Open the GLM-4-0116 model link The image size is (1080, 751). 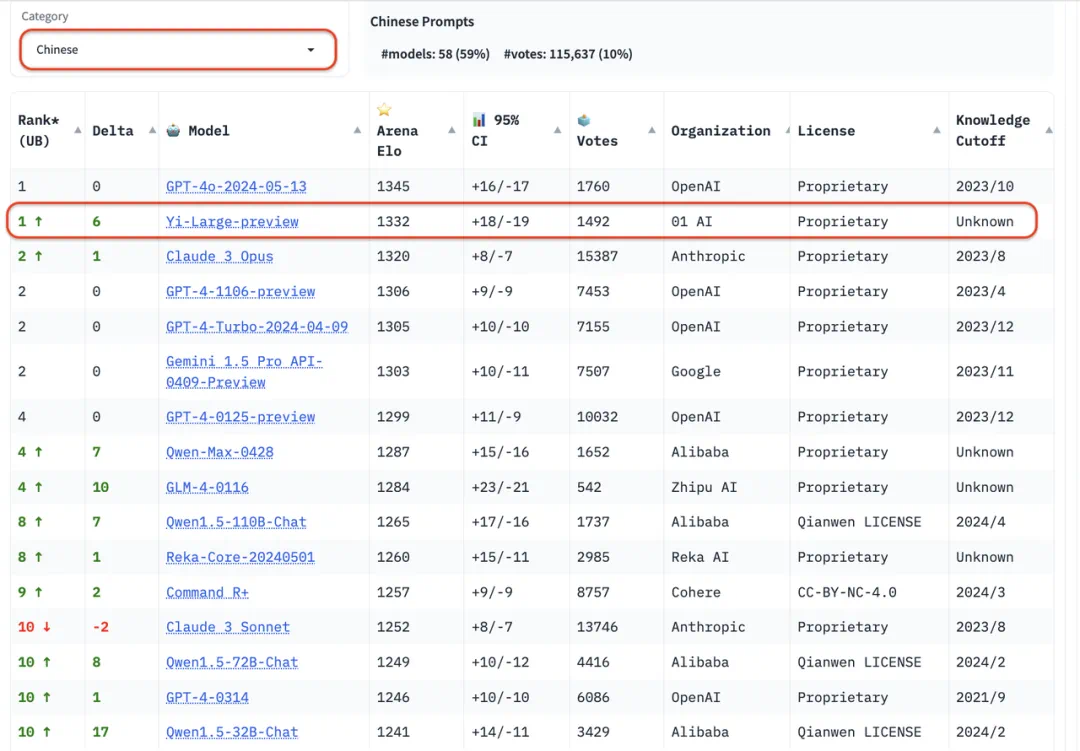(207, 487)
